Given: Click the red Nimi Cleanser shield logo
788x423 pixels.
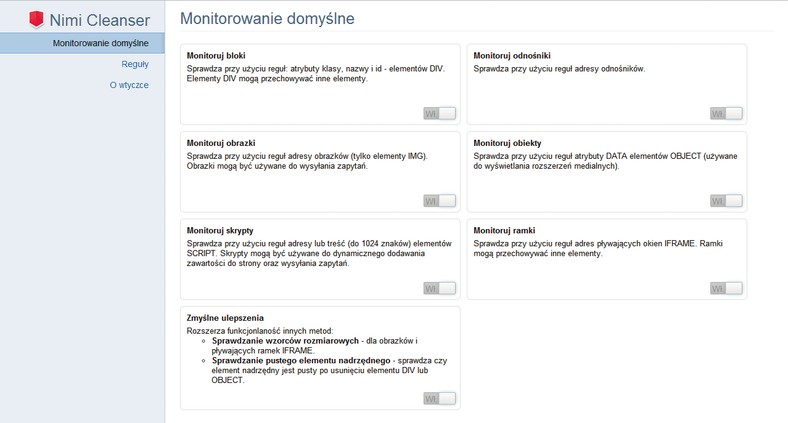Looking at the screenshot, I should coord(36,19).
